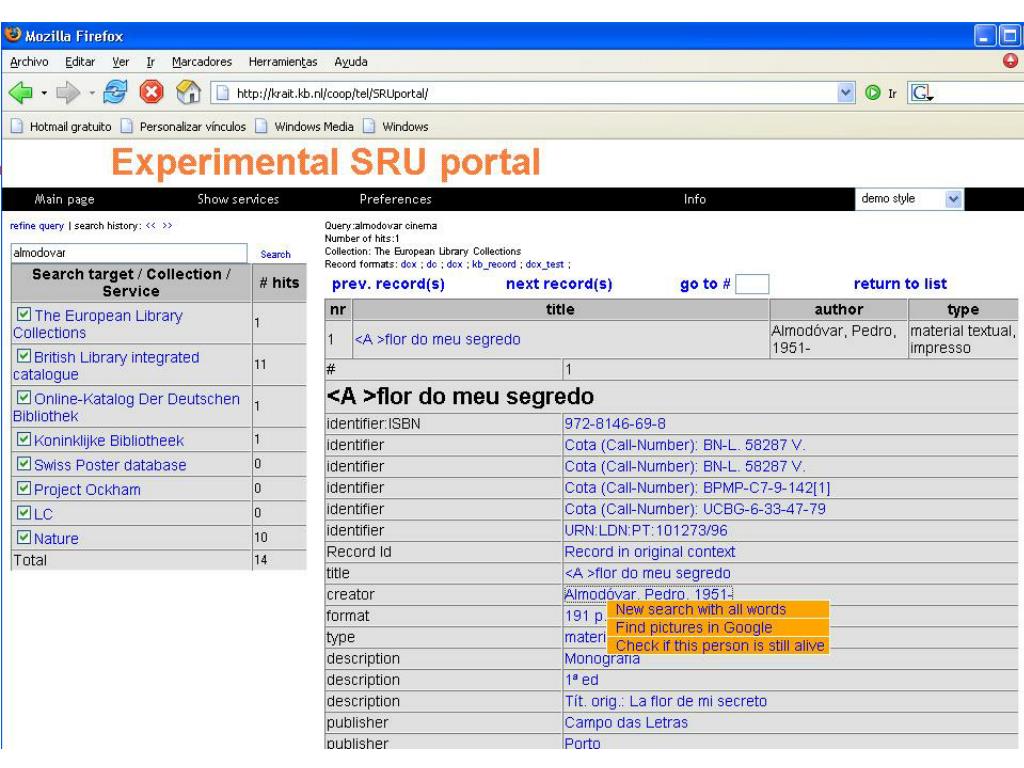
Task: Open the Forward button history dropdown arrow
Action: [91, 93]
